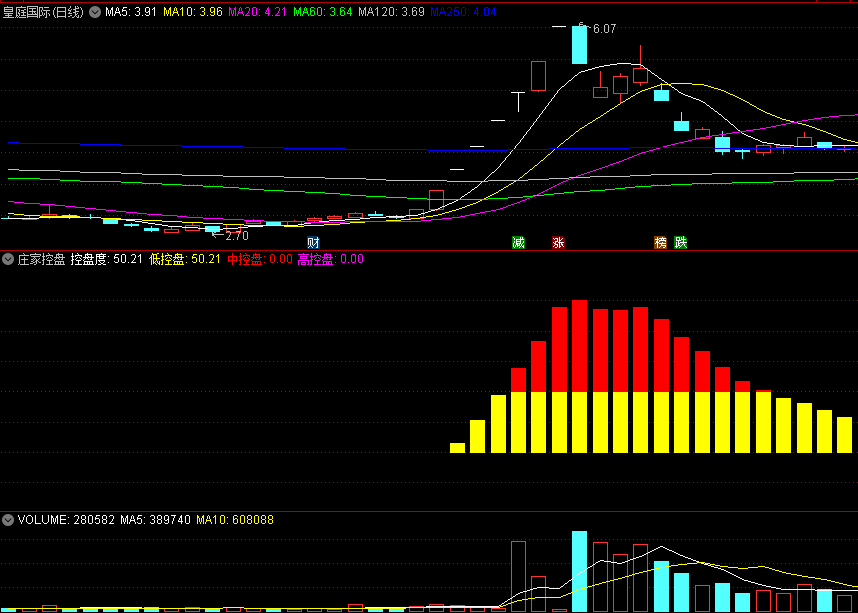Click the 6.07 high price label
The height and width of the screenshot is (613, 858).
click(x=604, y=29)
